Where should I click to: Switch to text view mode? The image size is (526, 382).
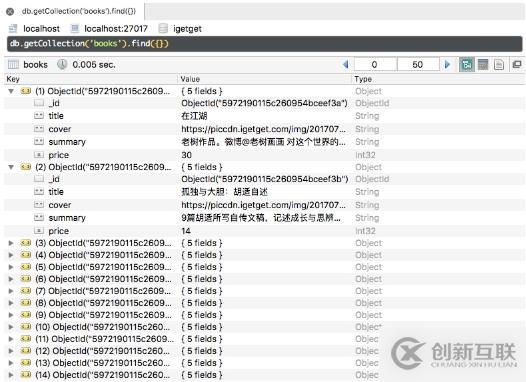499,64
